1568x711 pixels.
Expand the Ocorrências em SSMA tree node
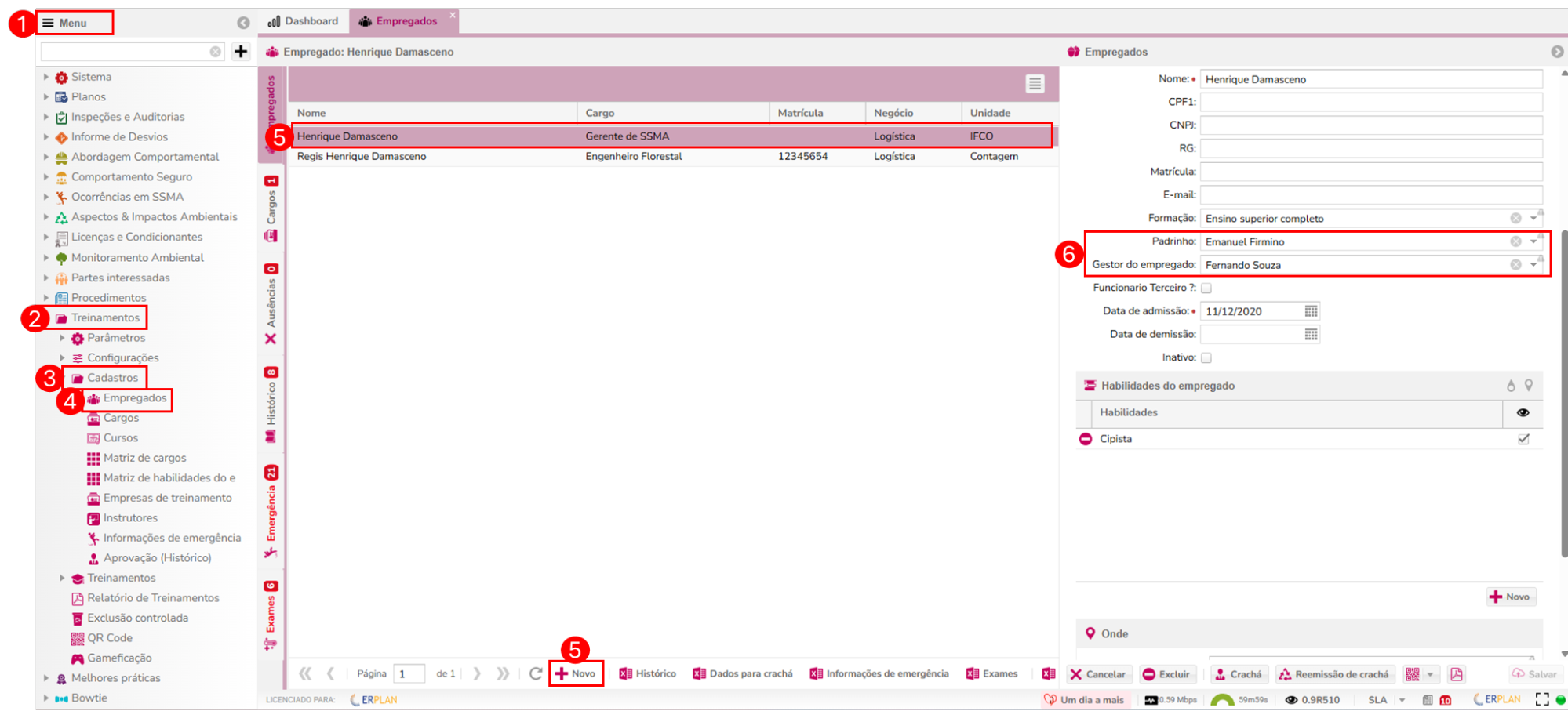coord(46,197)
